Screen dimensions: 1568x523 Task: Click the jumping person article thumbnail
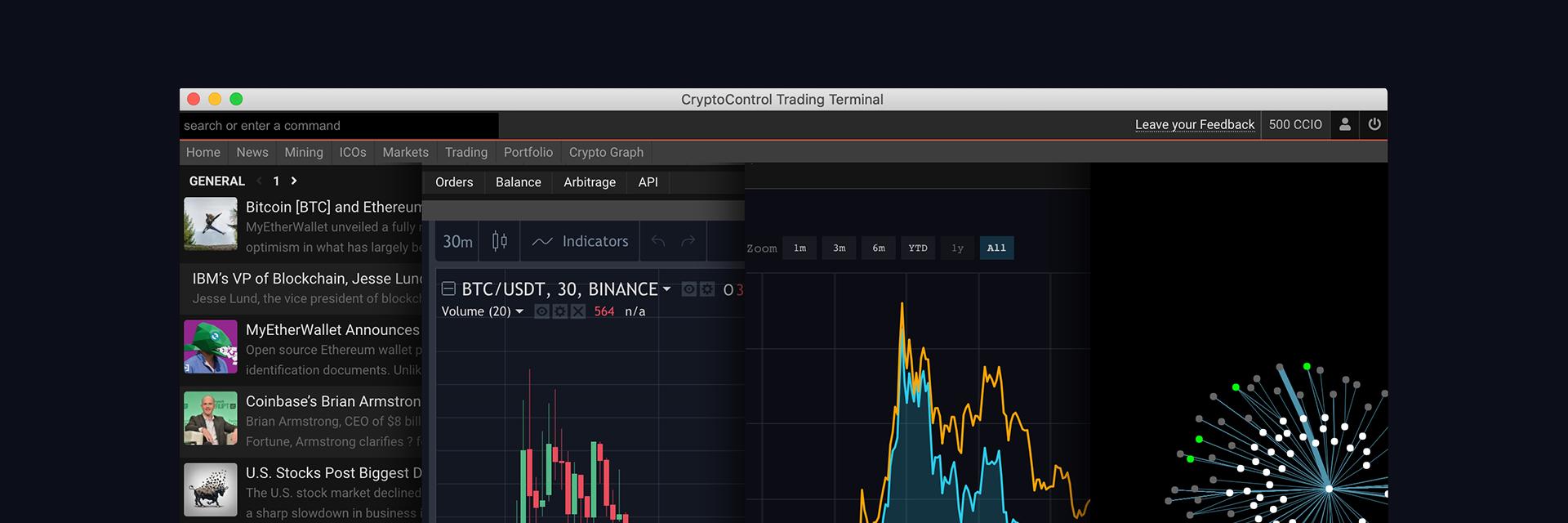tap(211, 224)
